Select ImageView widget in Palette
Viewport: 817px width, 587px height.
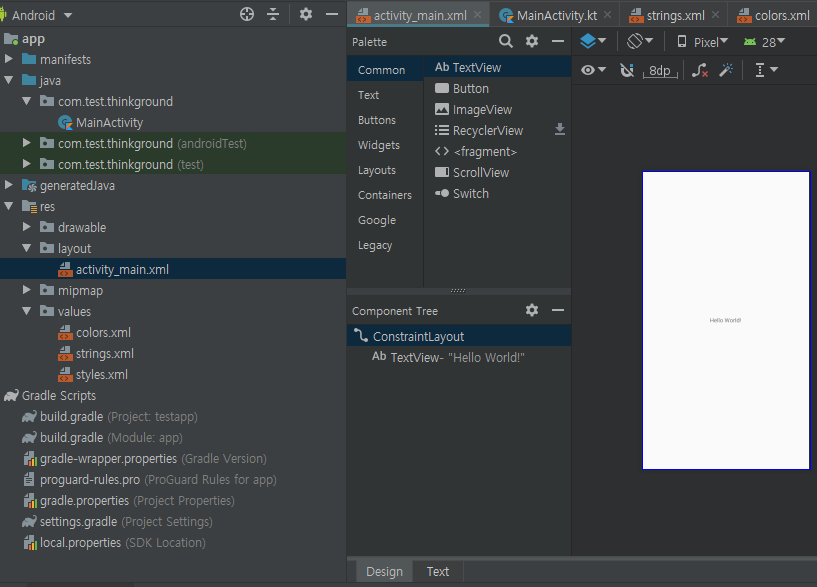tap(498, 109)
